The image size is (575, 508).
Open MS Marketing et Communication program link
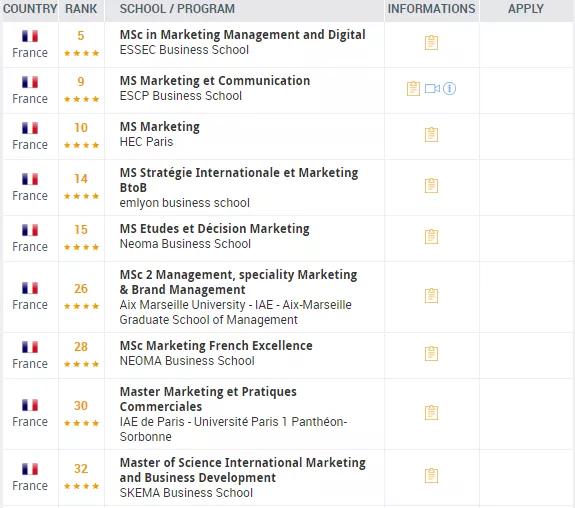tap(215, 81)
